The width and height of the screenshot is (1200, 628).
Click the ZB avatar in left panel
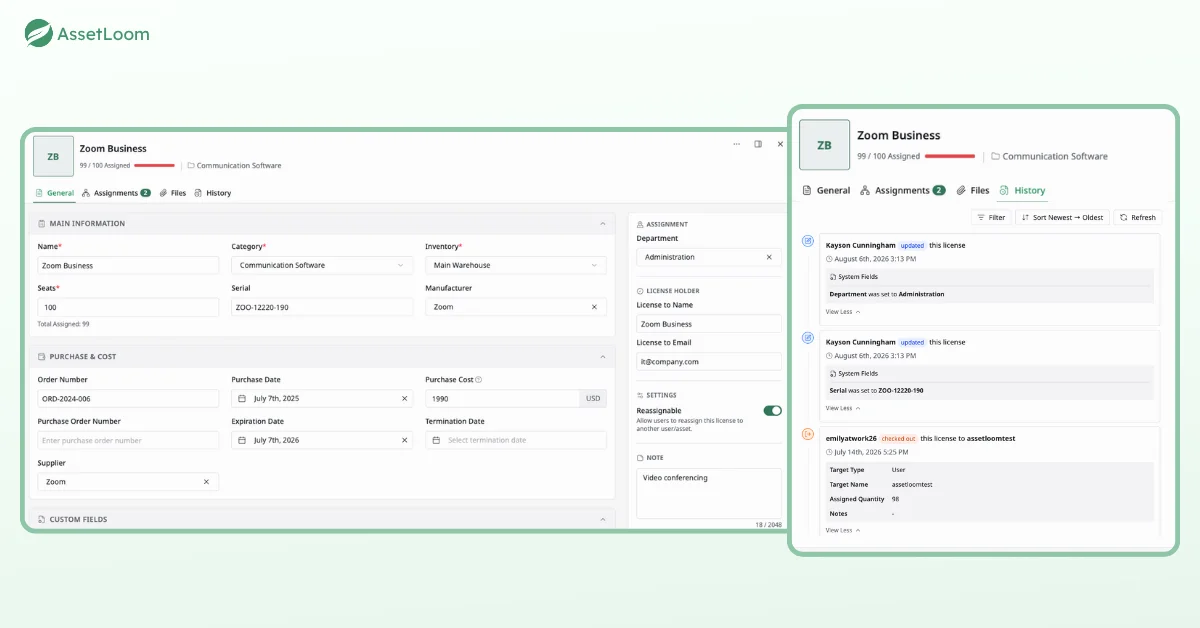coord(53,156)
